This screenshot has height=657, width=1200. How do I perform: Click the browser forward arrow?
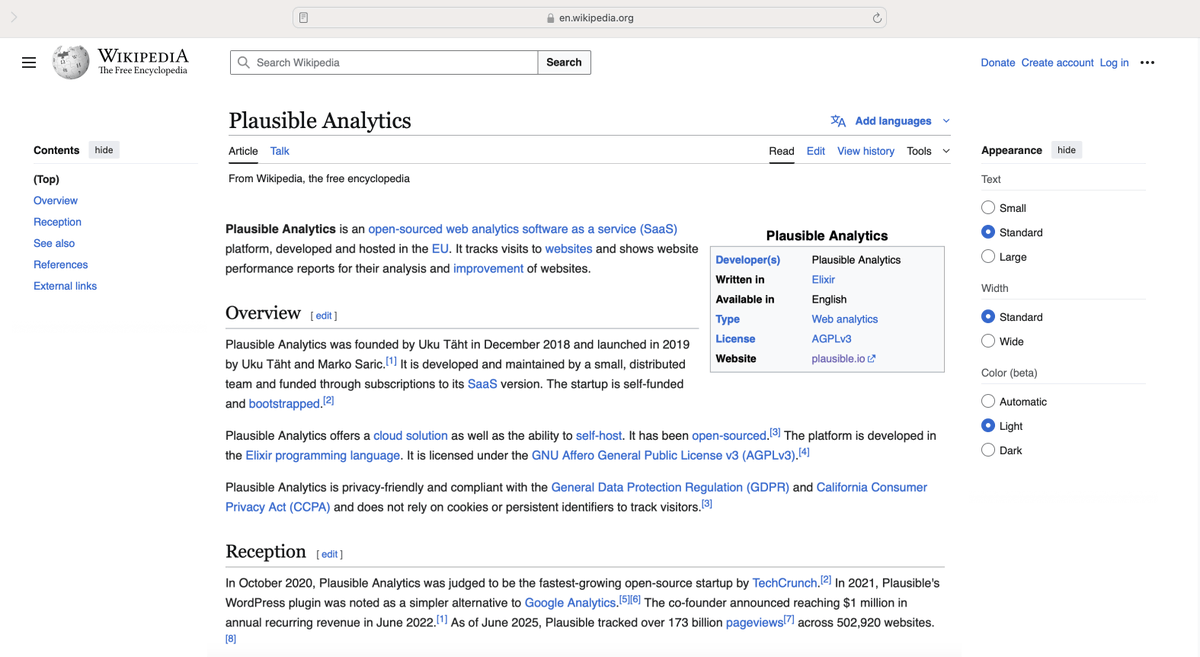14,17
